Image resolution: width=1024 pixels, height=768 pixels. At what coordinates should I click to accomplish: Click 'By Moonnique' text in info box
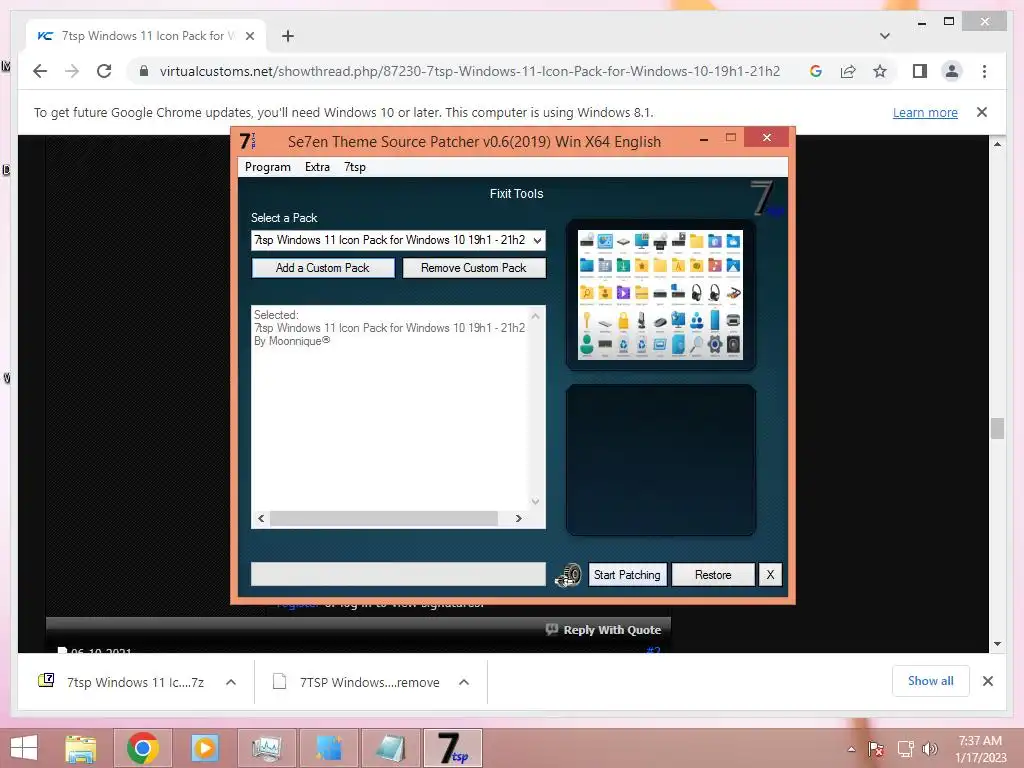click(x=292, y=341)
